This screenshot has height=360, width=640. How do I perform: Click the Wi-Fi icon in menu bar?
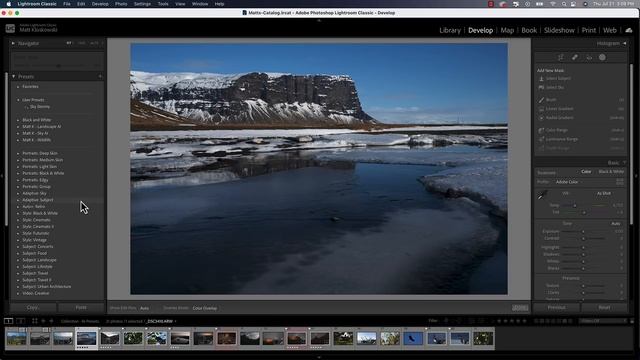pyautogui.click(x=553, y=4)
